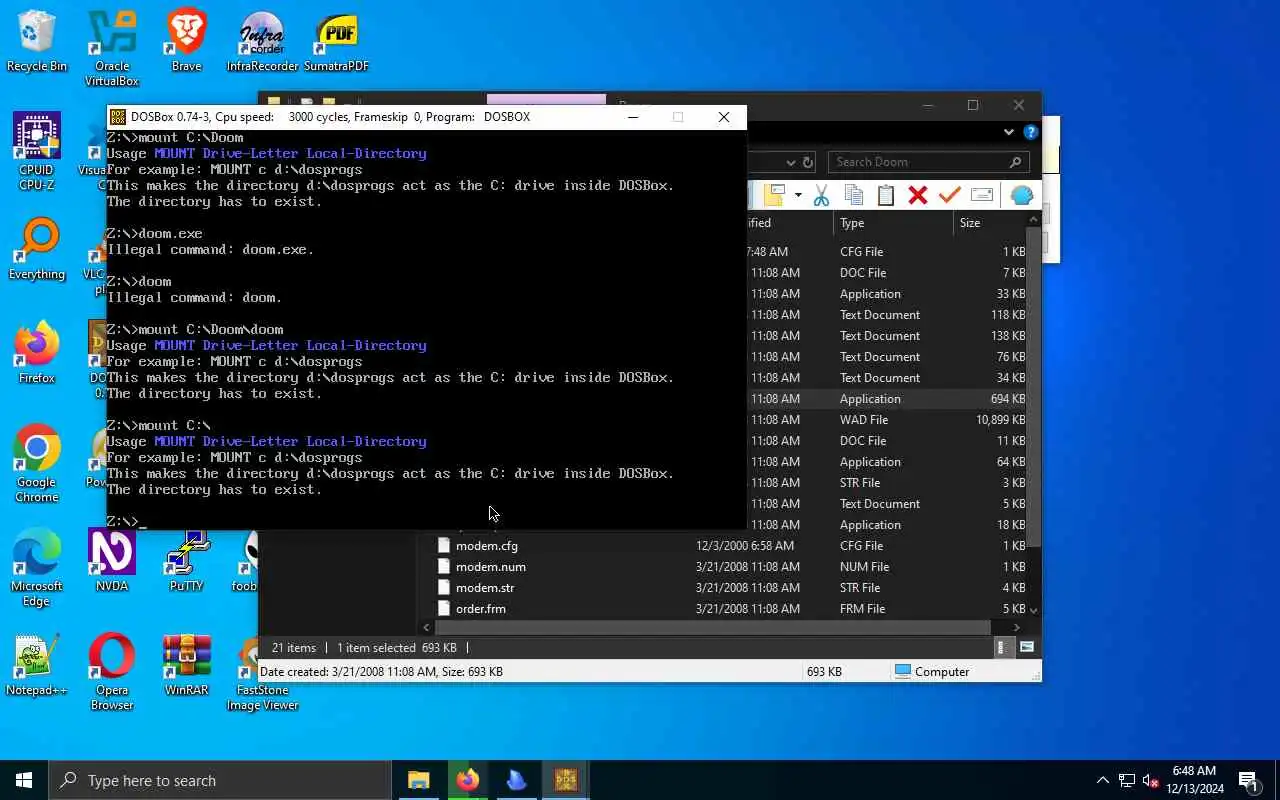Click the vertical scrollbar in Explorer file list
This screenshot has width=1280, height=800.
coord(1034,386)
